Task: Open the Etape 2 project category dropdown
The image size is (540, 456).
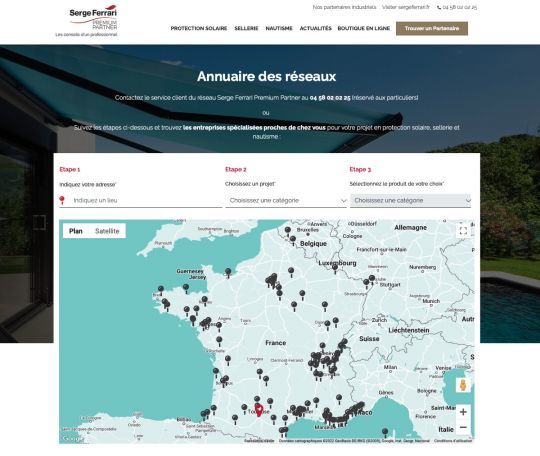Action: [286, 200]
